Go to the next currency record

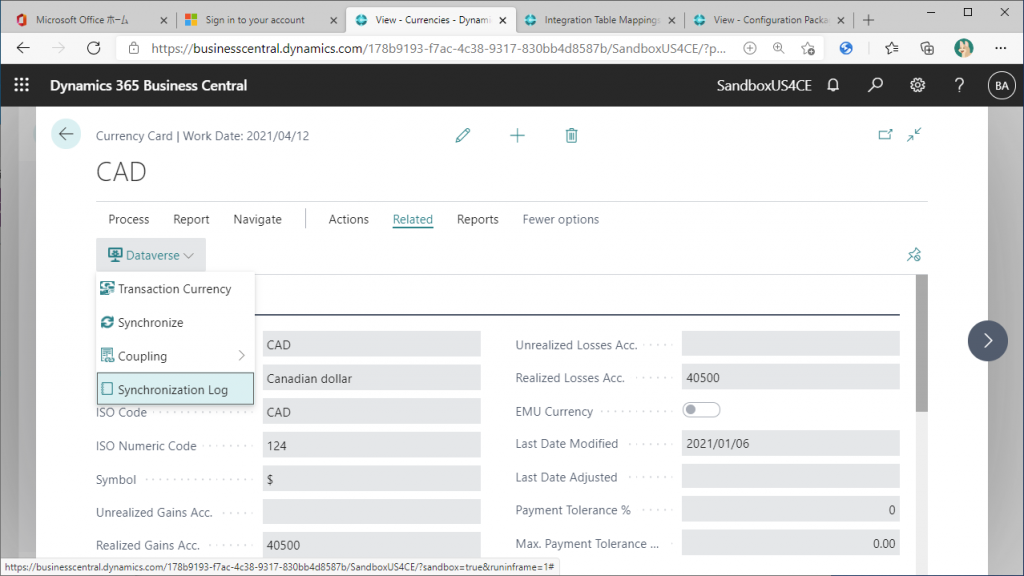987,341
